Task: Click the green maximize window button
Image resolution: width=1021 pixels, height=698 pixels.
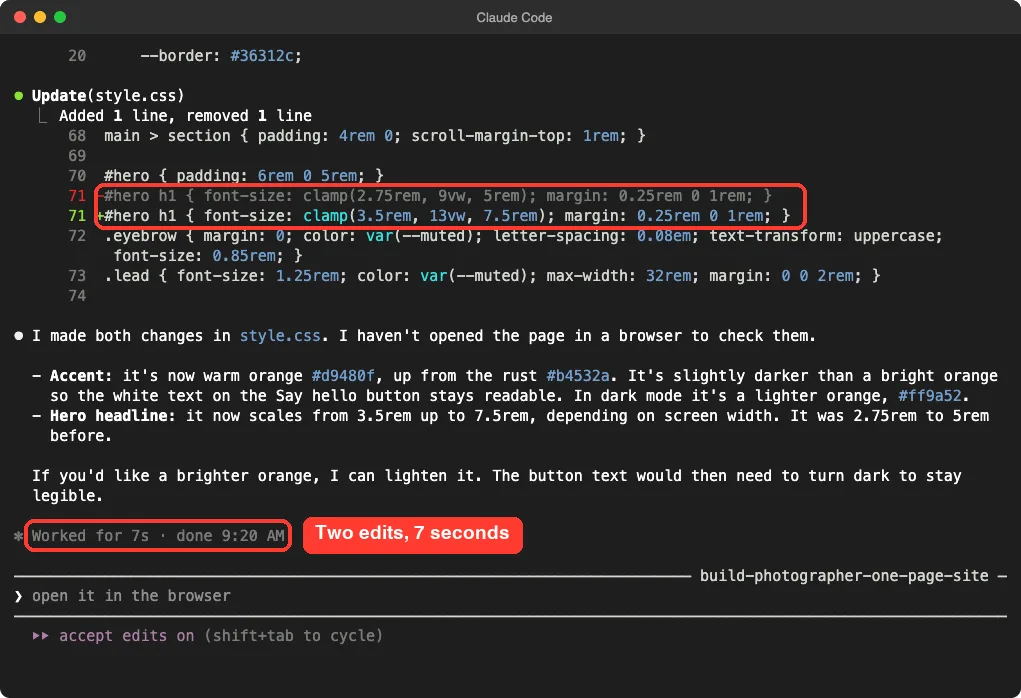Action: 60,17
